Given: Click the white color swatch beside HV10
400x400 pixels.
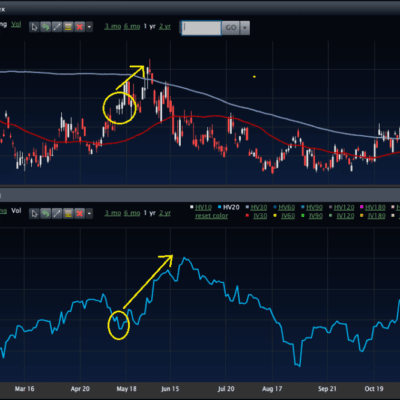Looking at the screenshot, I should [x=192, y=207].
